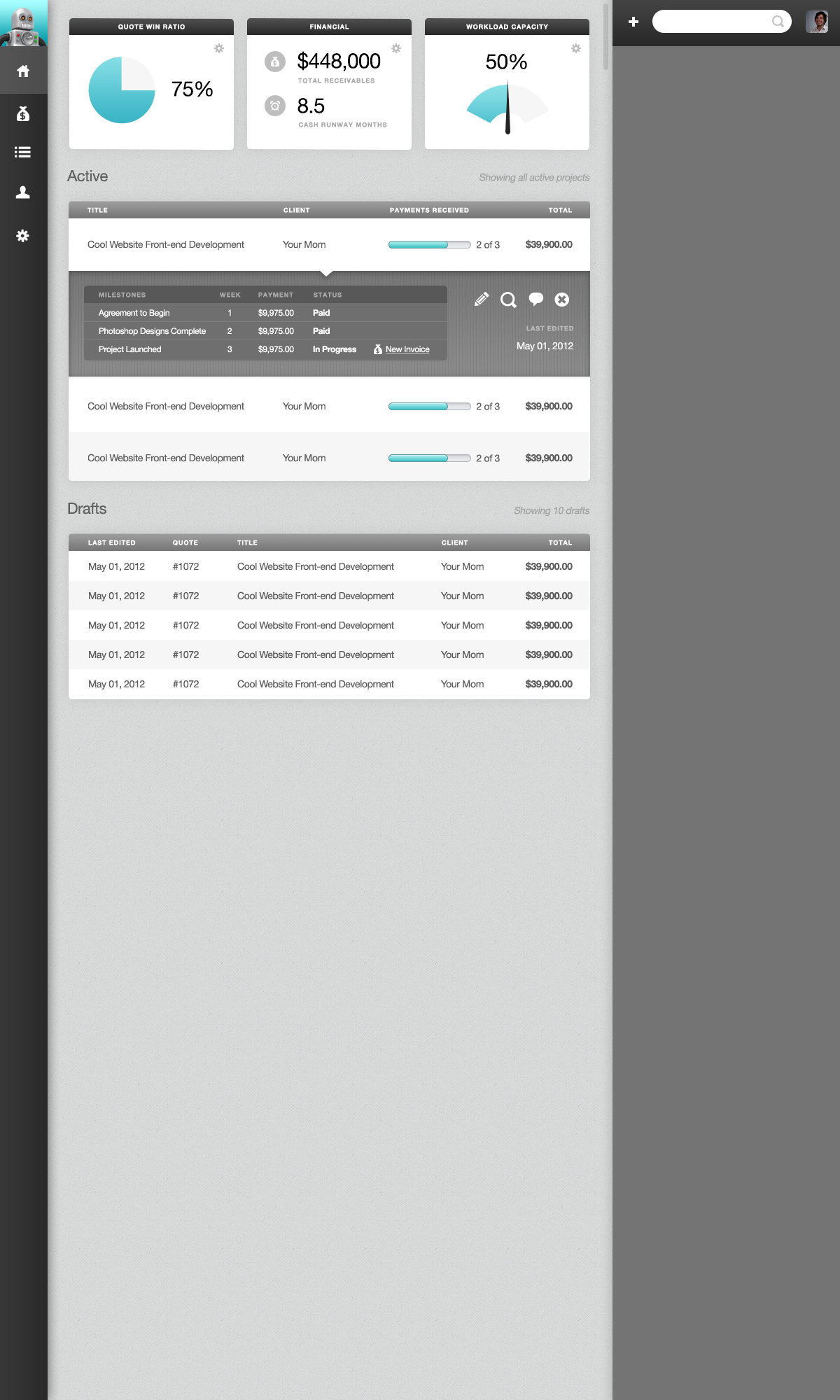Click the Title column header in Drafts
Screen dimensions: 840x1400
(x=247, y=542)
